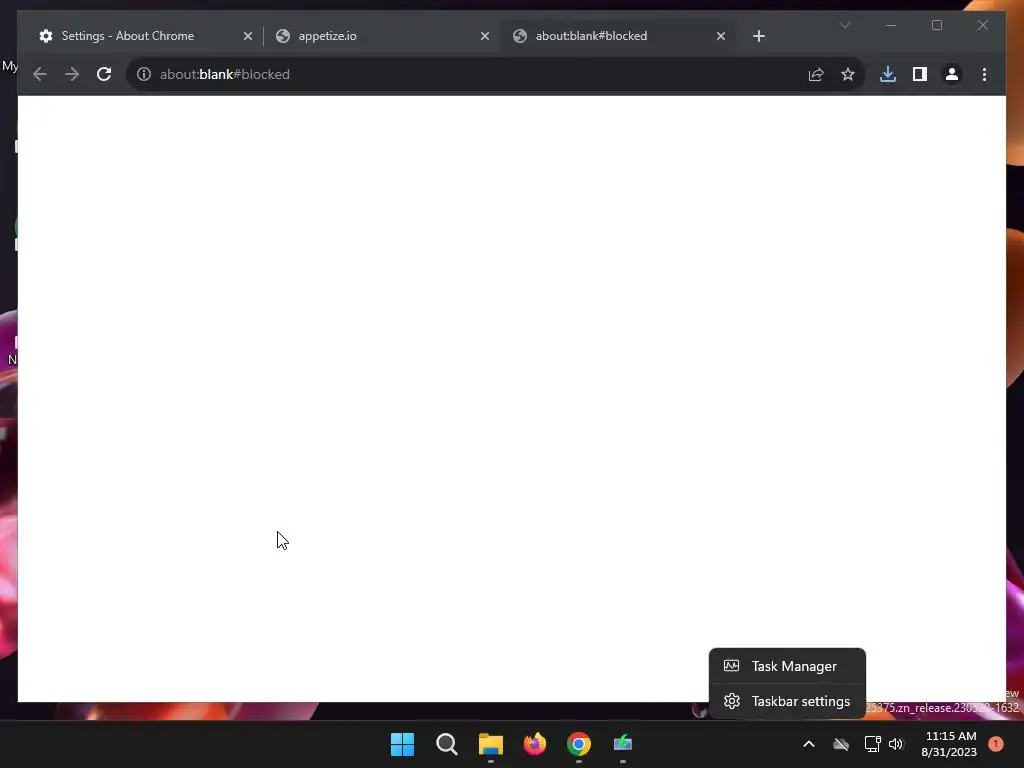
Task: Open the volume speaker tray icon
Action: point(896,744)
